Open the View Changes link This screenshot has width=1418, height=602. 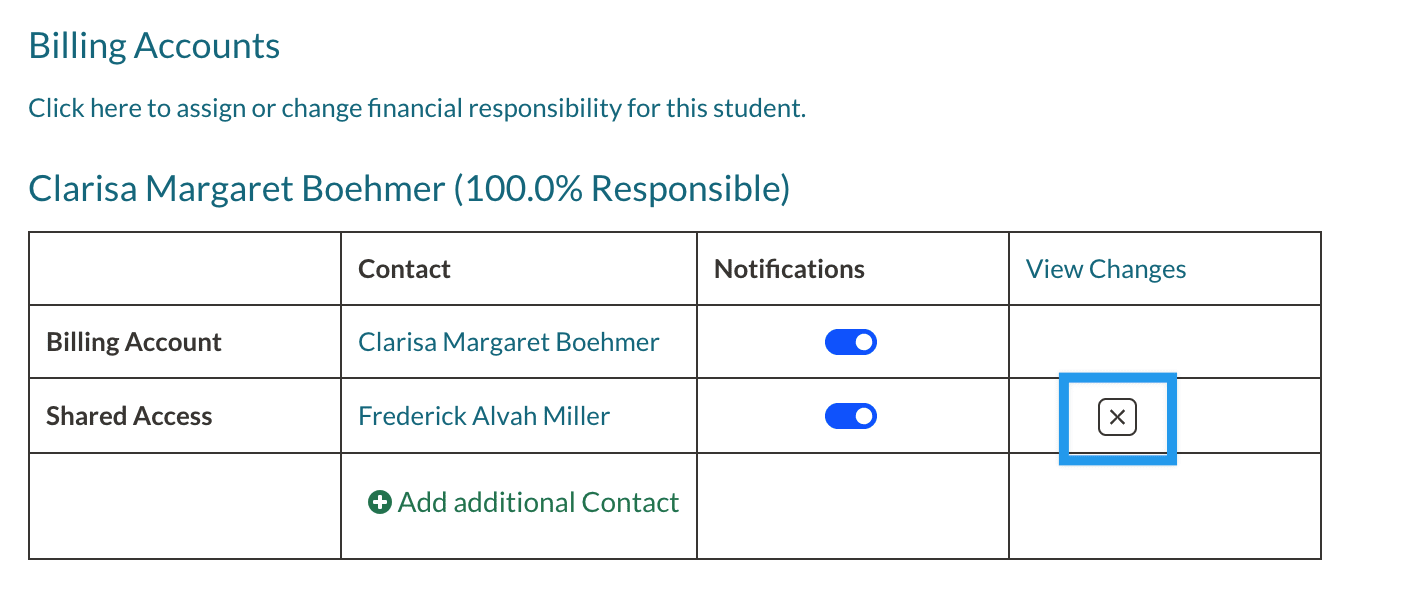point(1105,269)
